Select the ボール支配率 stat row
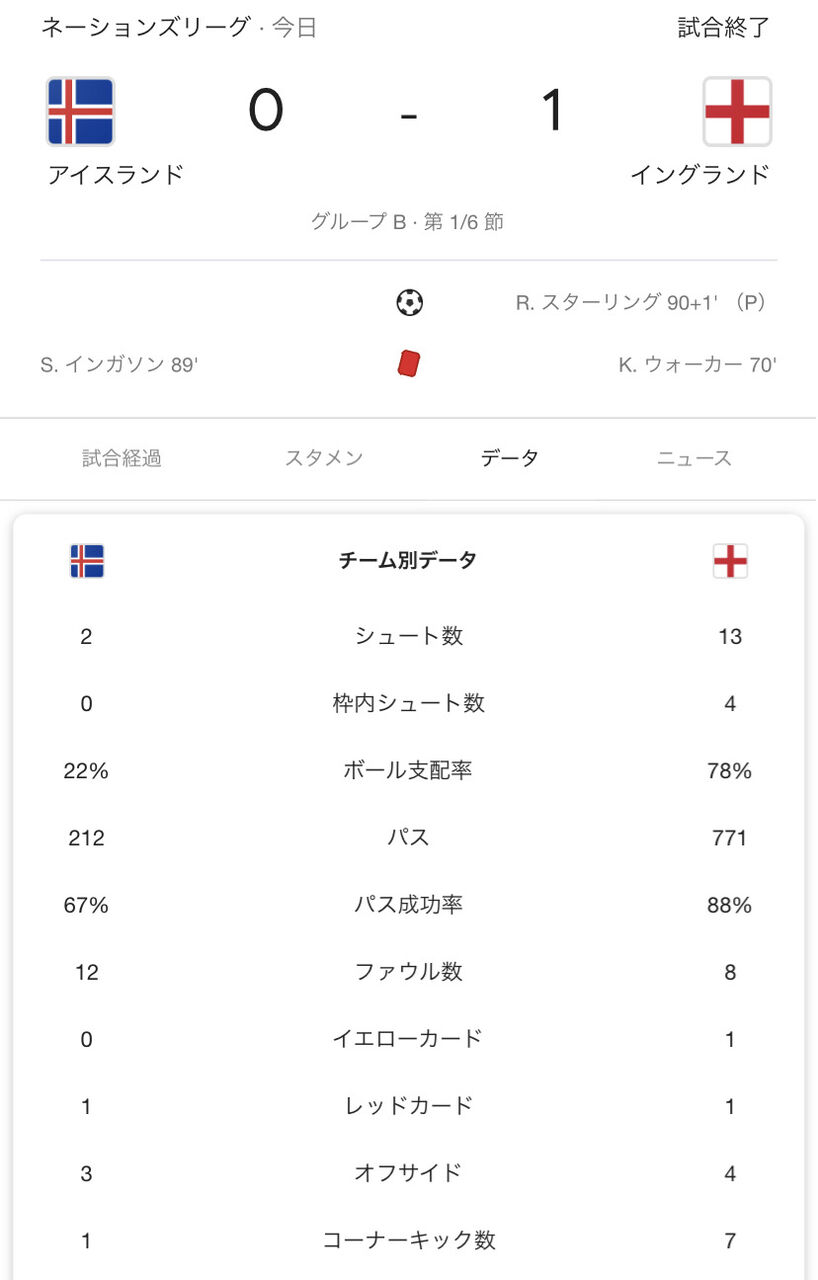 click(x=409, y=771)
